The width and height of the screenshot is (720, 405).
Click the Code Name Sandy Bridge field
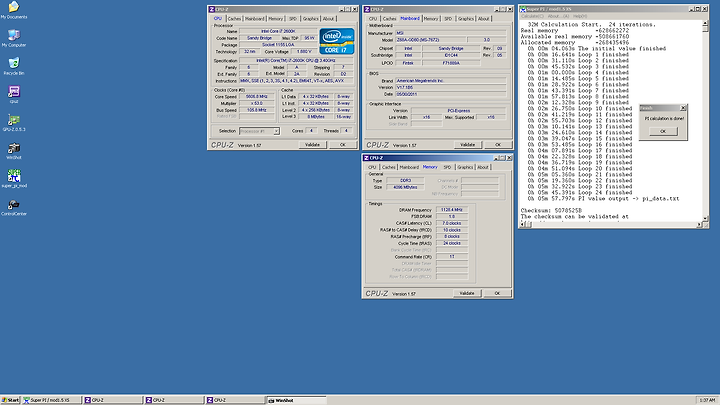pyautogui.click(x=259, y=38)
